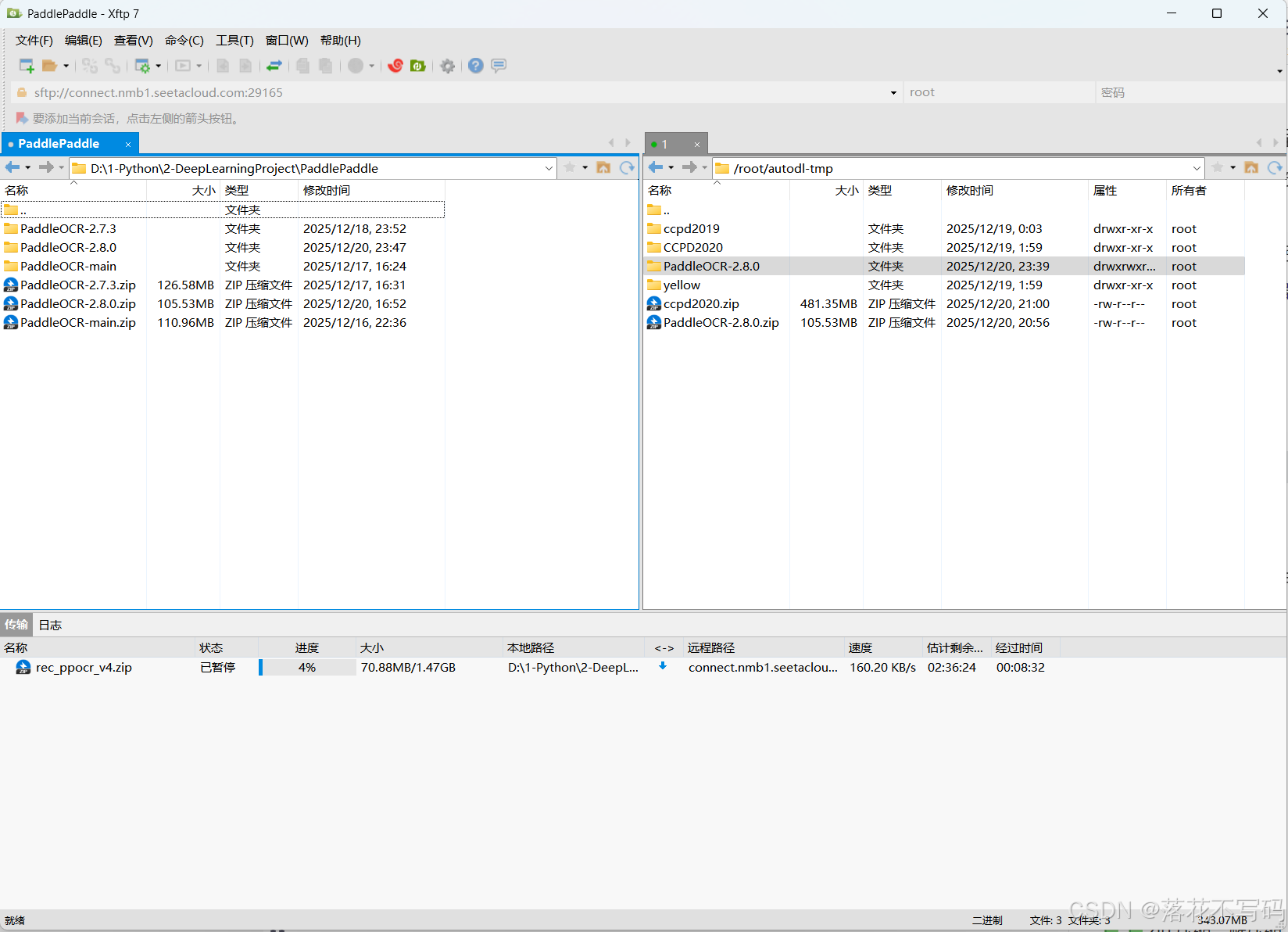1288x932 pixels.
Task: Expand remote bookmarks star dropdown arrow
Action: point(1233,167)
